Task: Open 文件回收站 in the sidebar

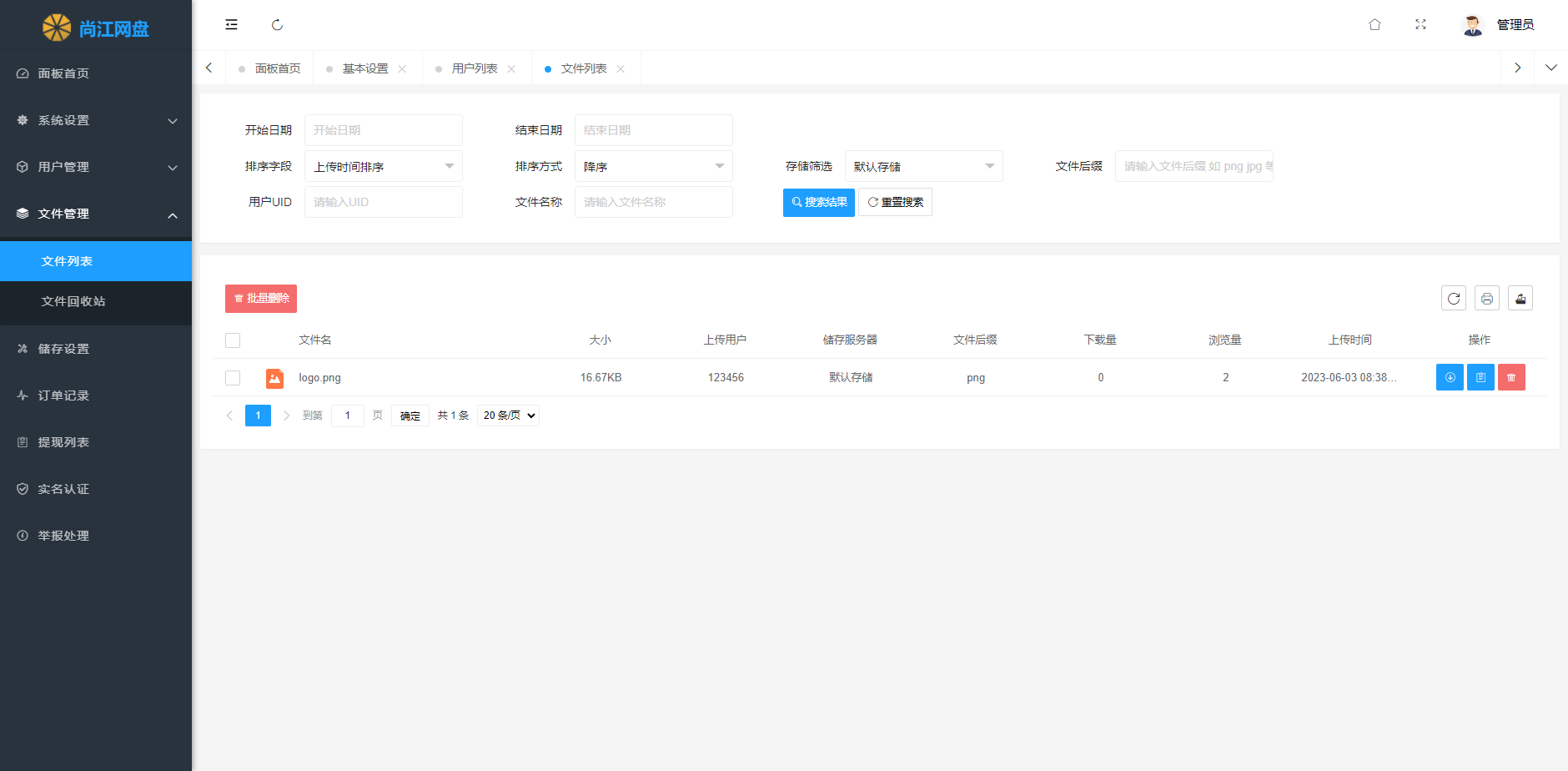Action: pyautogui.click(x=73, y=301)
